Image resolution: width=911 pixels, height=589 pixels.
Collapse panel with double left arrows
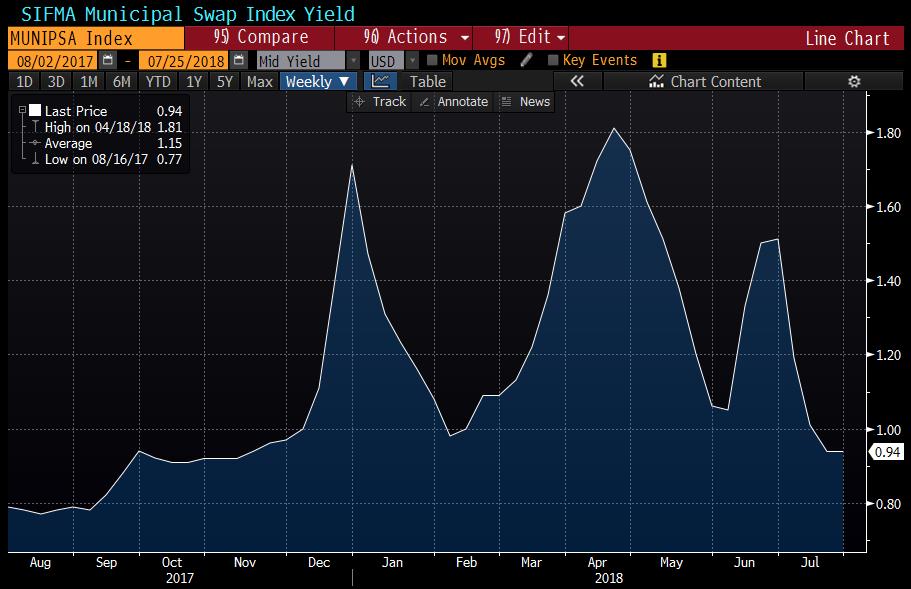[x=576, y=82]
